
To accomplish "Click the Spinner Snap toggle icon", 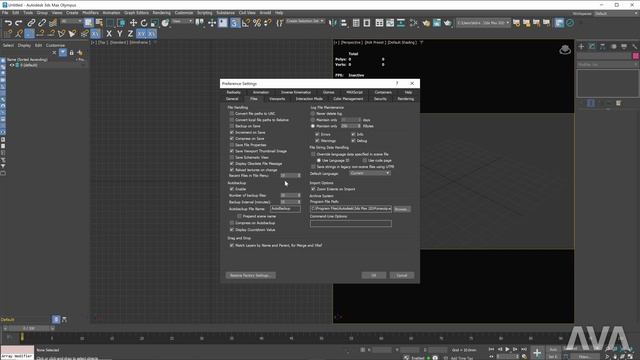I will click(267, 23).
